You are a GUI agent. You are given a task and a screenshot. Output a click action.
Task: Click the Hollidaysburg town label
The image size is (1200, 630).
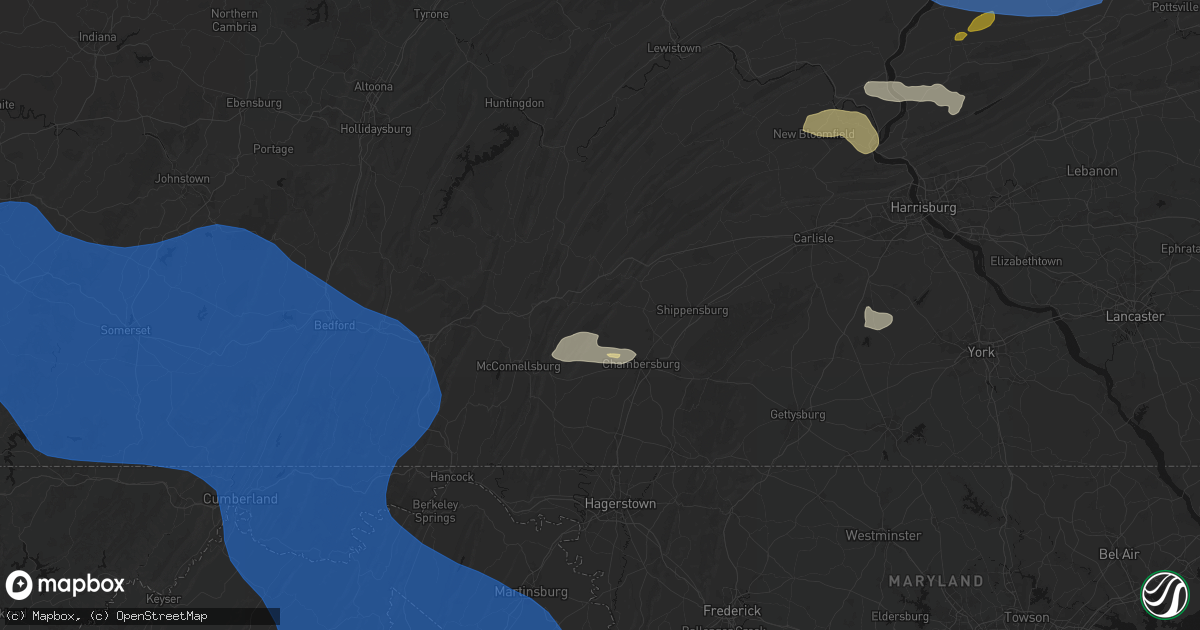[x=375, y=130]
